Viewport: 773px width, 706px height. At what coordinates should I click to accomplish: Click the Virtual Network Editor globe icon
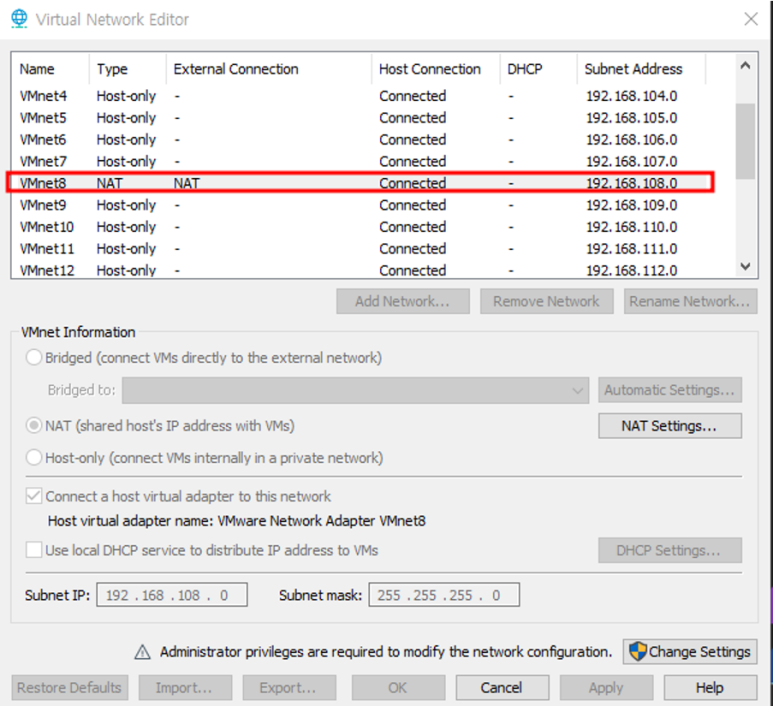(x=19, y=19)
